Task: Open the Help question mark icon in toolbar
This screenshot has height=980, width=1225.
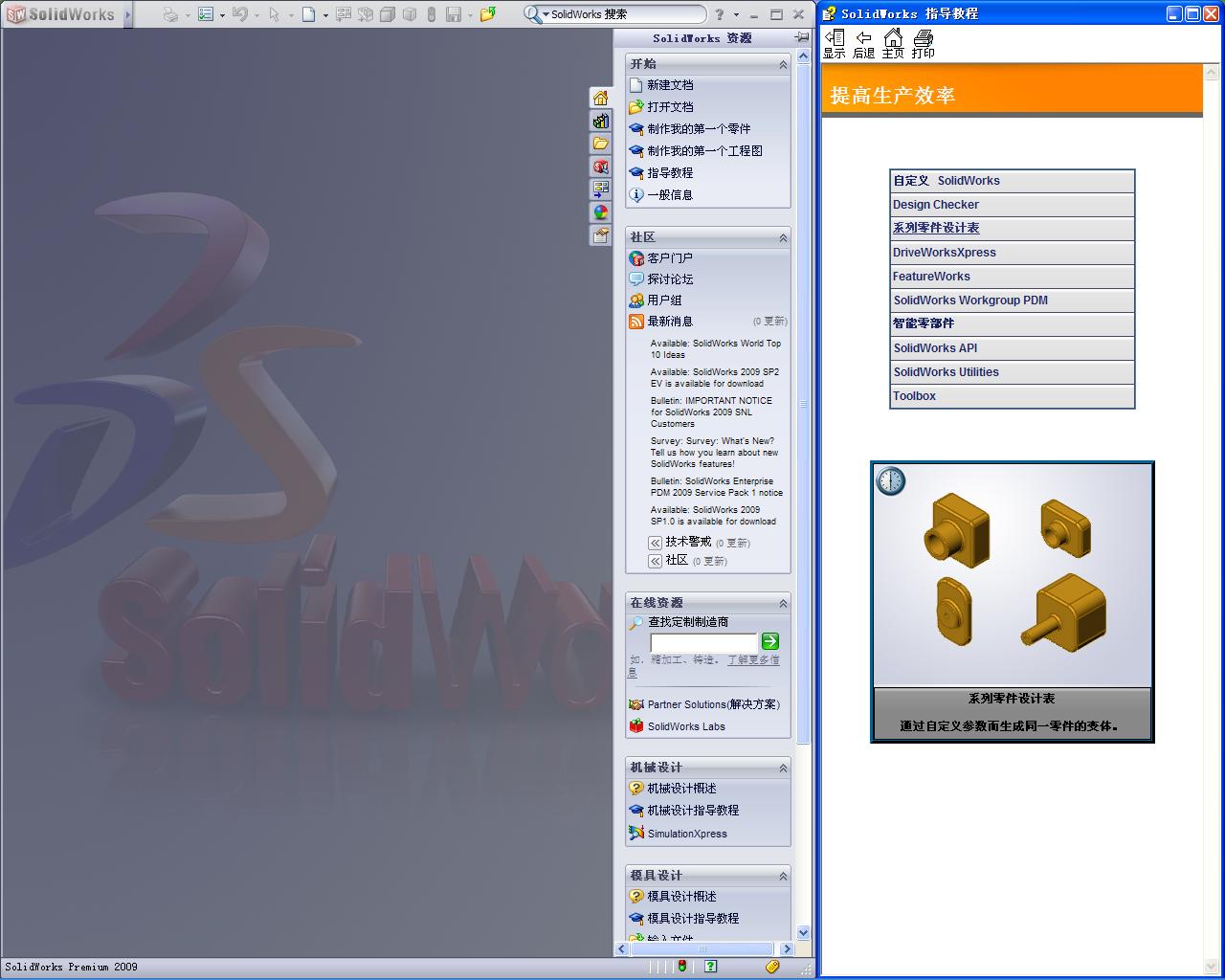Action: click(x=720, y=14)
